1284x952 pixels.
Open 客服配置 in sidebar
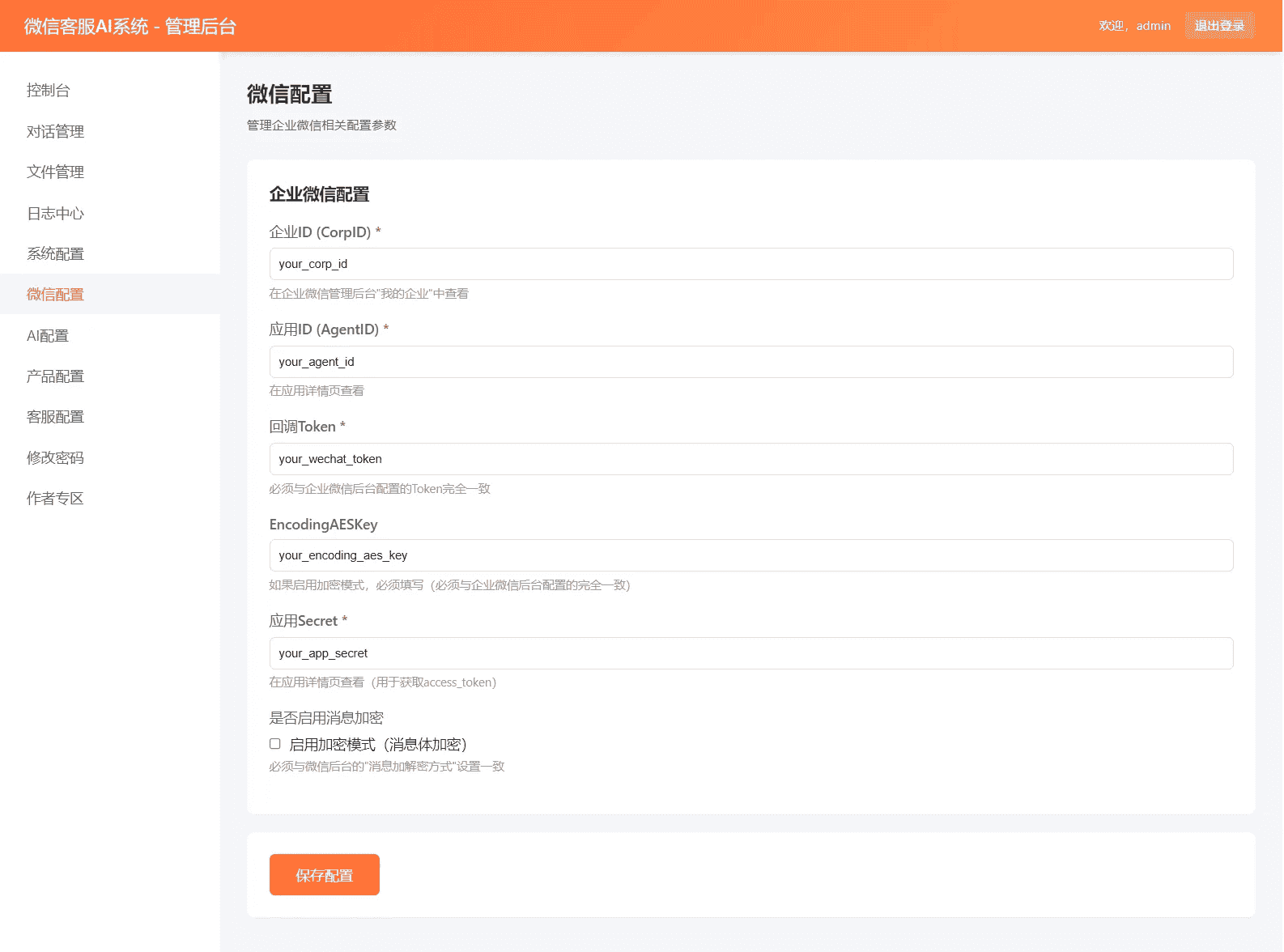(x=55, y=416)
